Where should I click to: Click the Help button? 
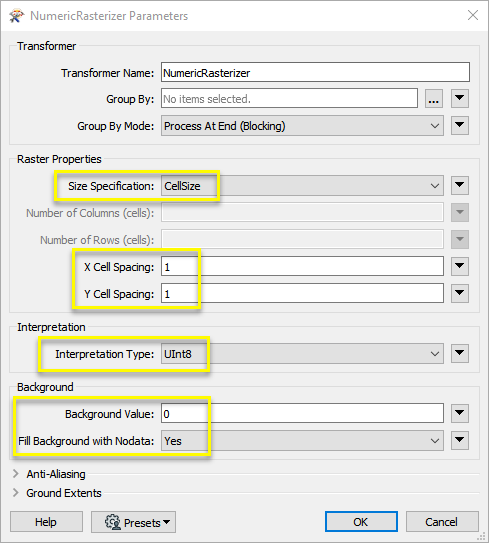[x=46, y=522]
